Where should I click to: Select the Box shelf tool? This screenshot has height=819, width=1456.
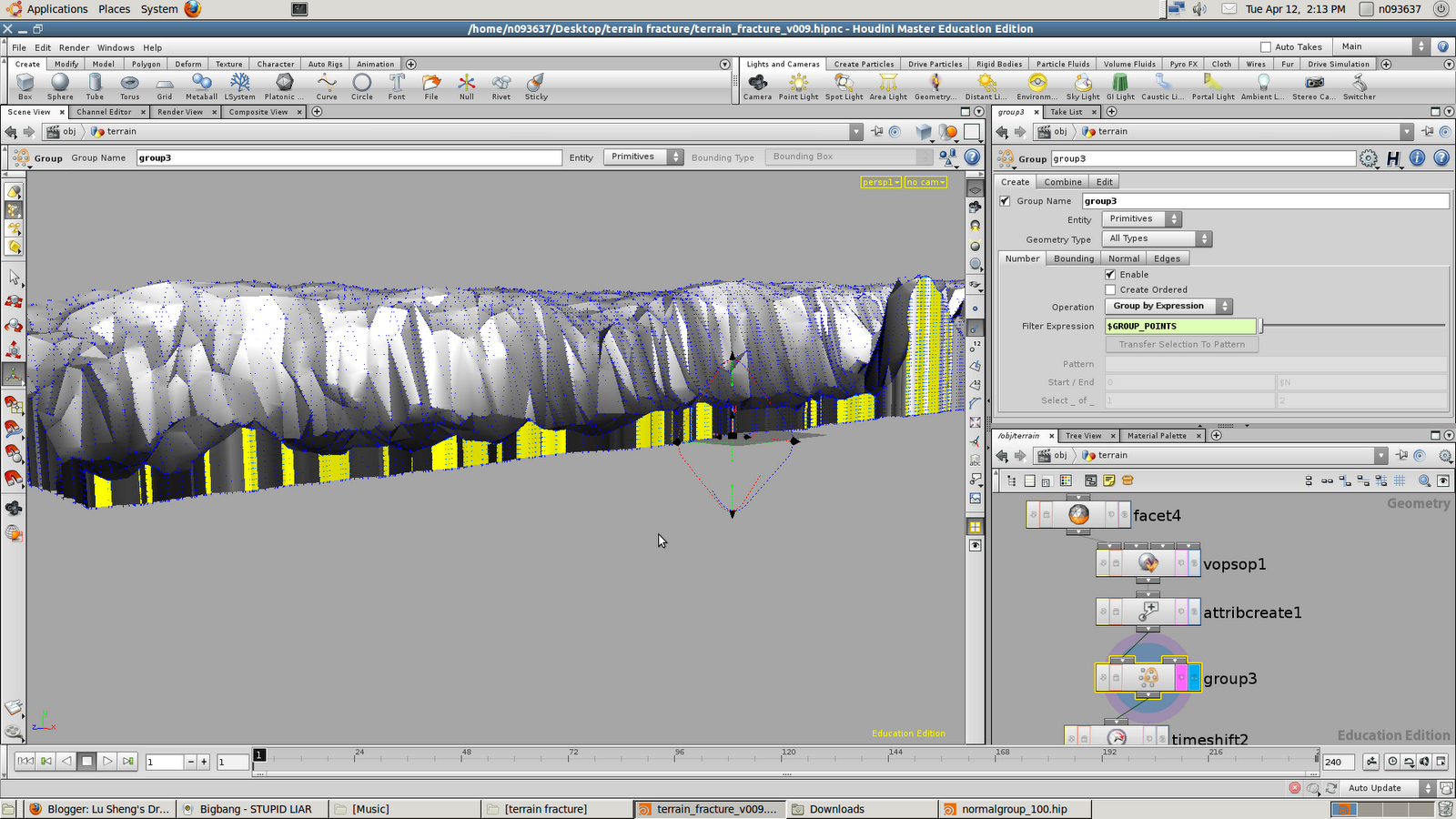[25, 86]
